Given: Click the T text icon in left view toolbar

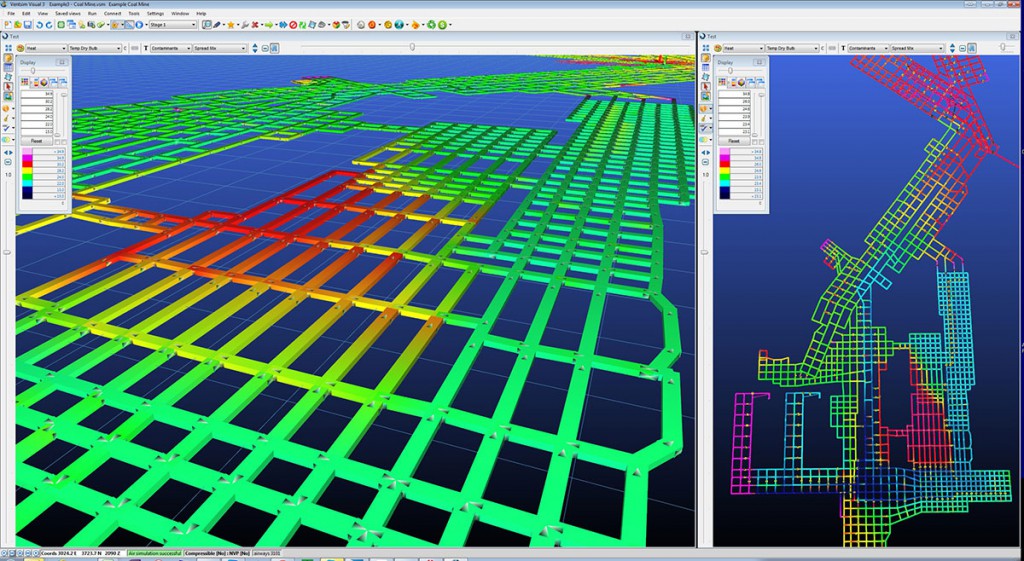Looking at the screenshot, I should coord(146,48).
